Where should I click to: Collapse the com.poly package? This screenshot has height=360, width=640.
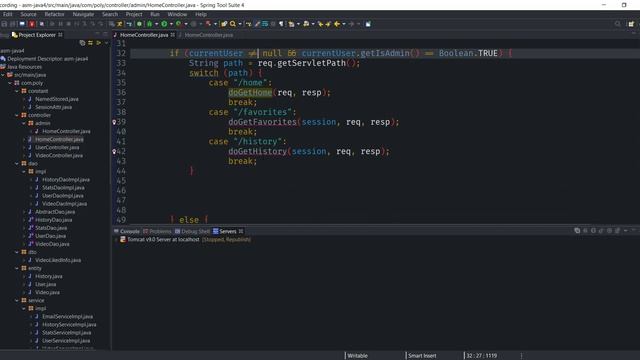point(10,83)
